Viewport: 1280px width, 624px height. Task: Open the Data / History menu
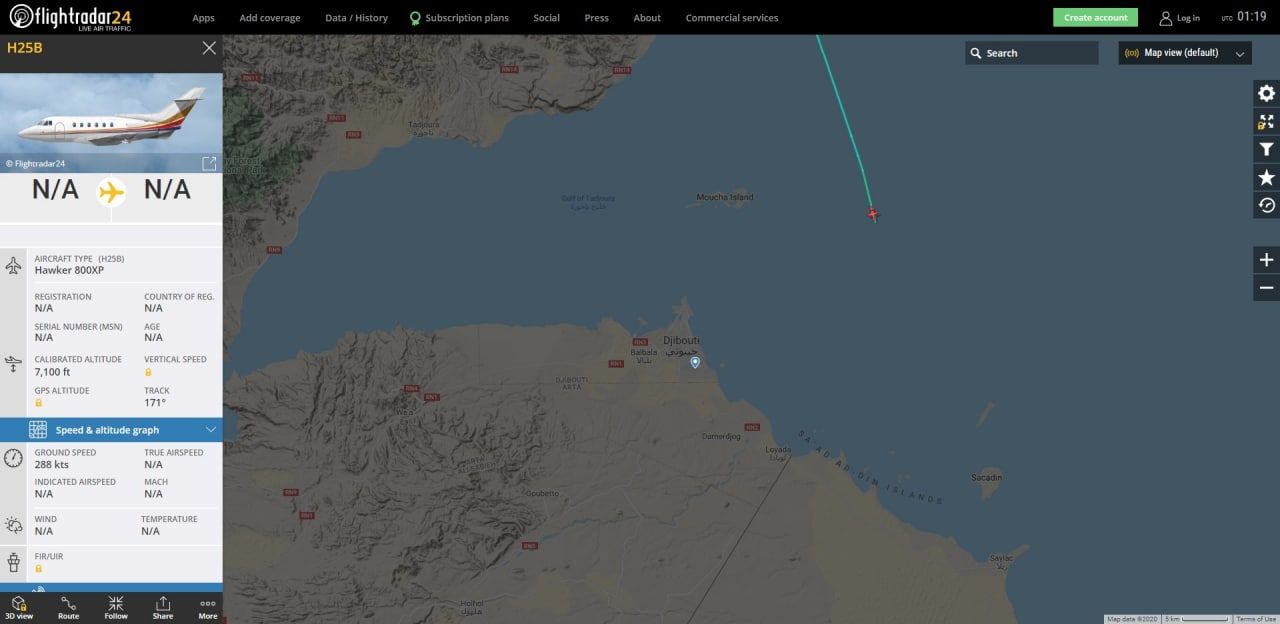[356, 18]
